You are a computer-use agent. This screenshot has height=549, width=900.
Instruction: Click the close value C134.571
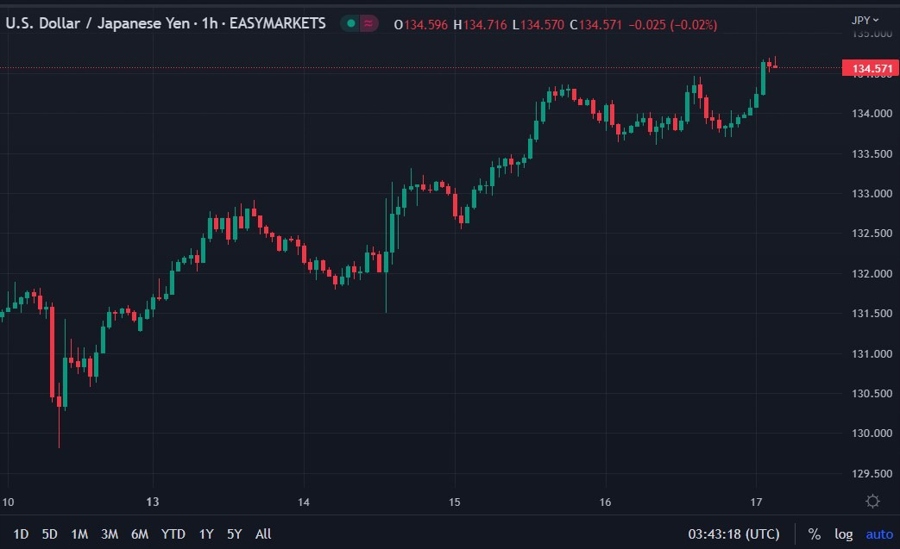tap(596, 25)
